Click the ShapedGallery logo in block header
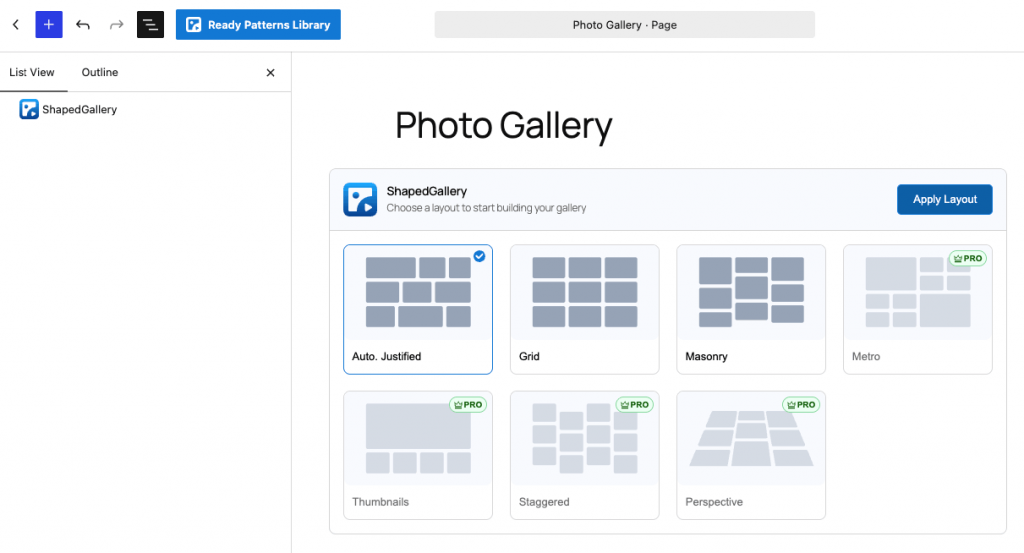The height and width of the screenshot is (553, 1024). point(360,199)
